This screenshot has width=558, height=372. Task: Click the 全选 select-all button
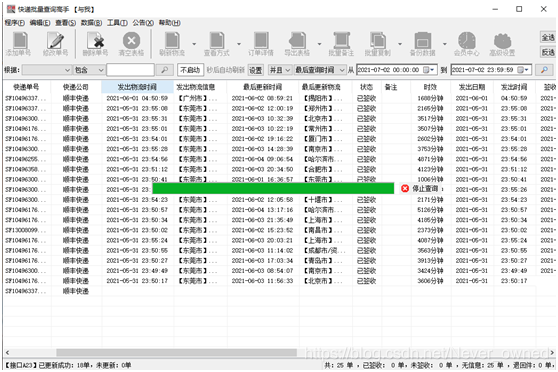coord(548,37)
